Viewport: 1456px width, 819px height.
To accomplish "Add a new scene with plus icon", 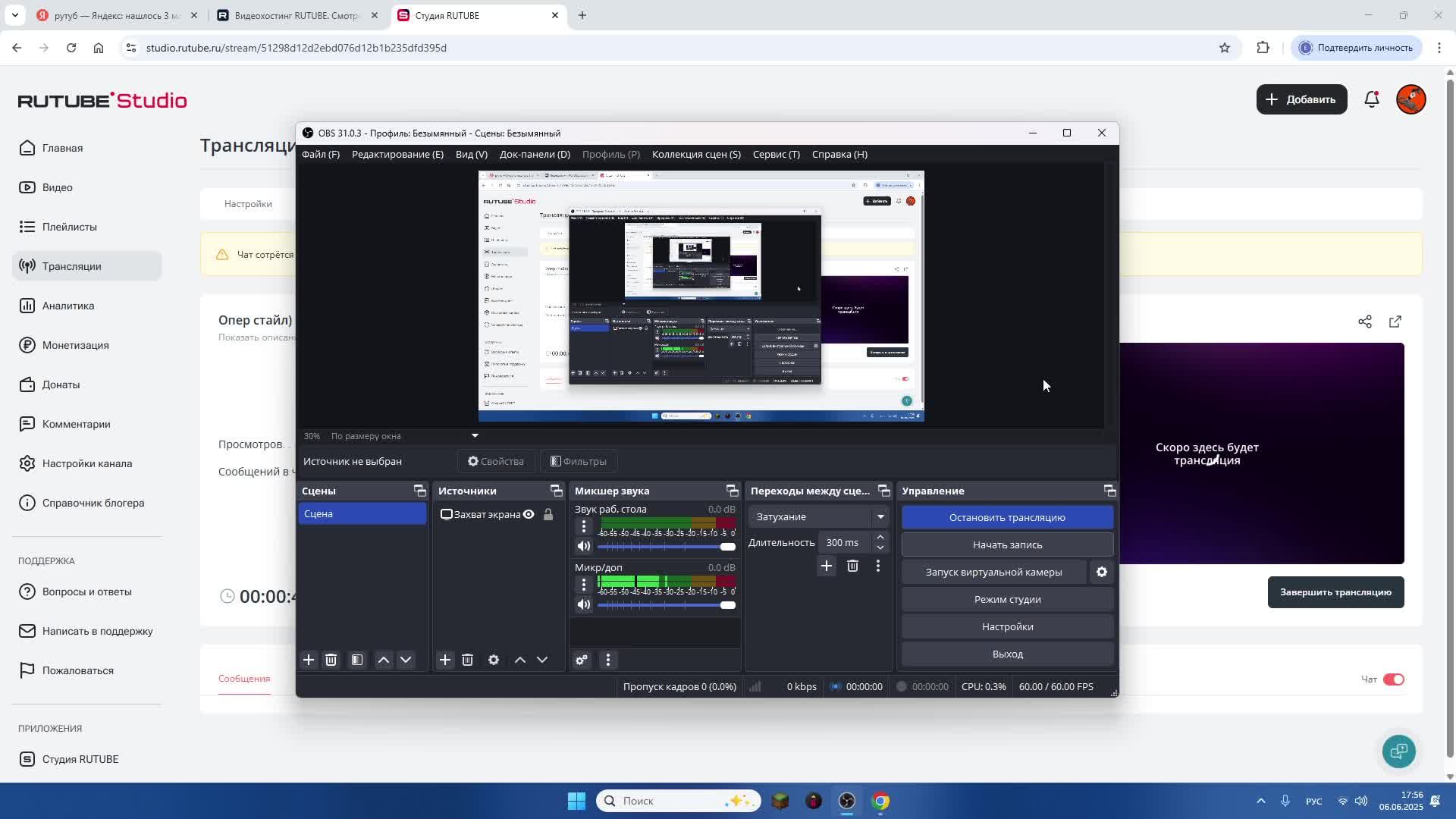I will click(309, 660).
